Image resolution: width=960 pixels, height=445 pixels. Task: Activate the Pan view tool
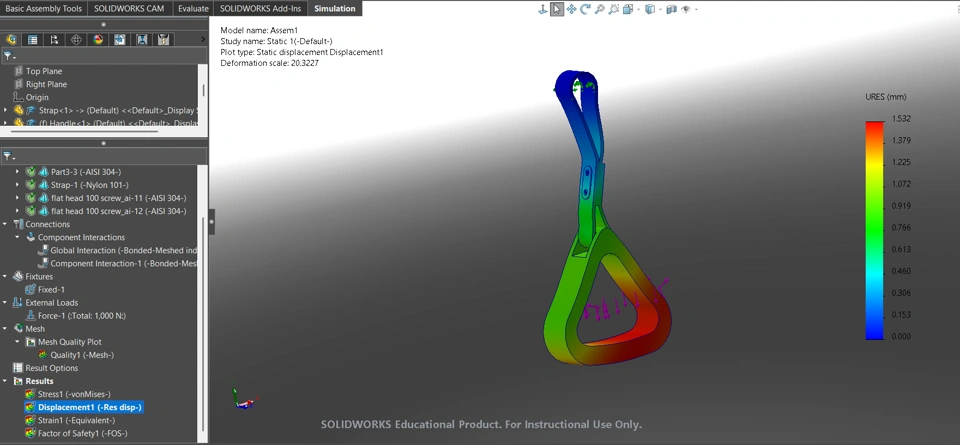pos(571,9)
